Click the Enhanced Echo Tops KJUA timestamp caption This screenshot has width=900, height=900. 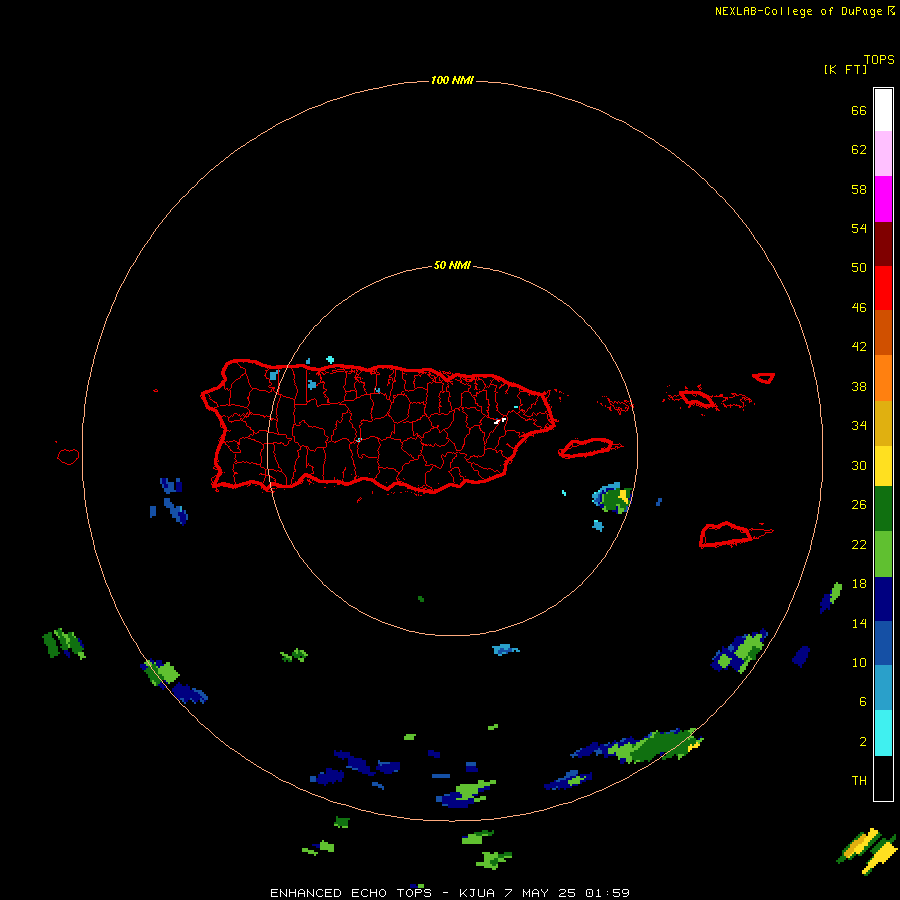tap(450, 893)
